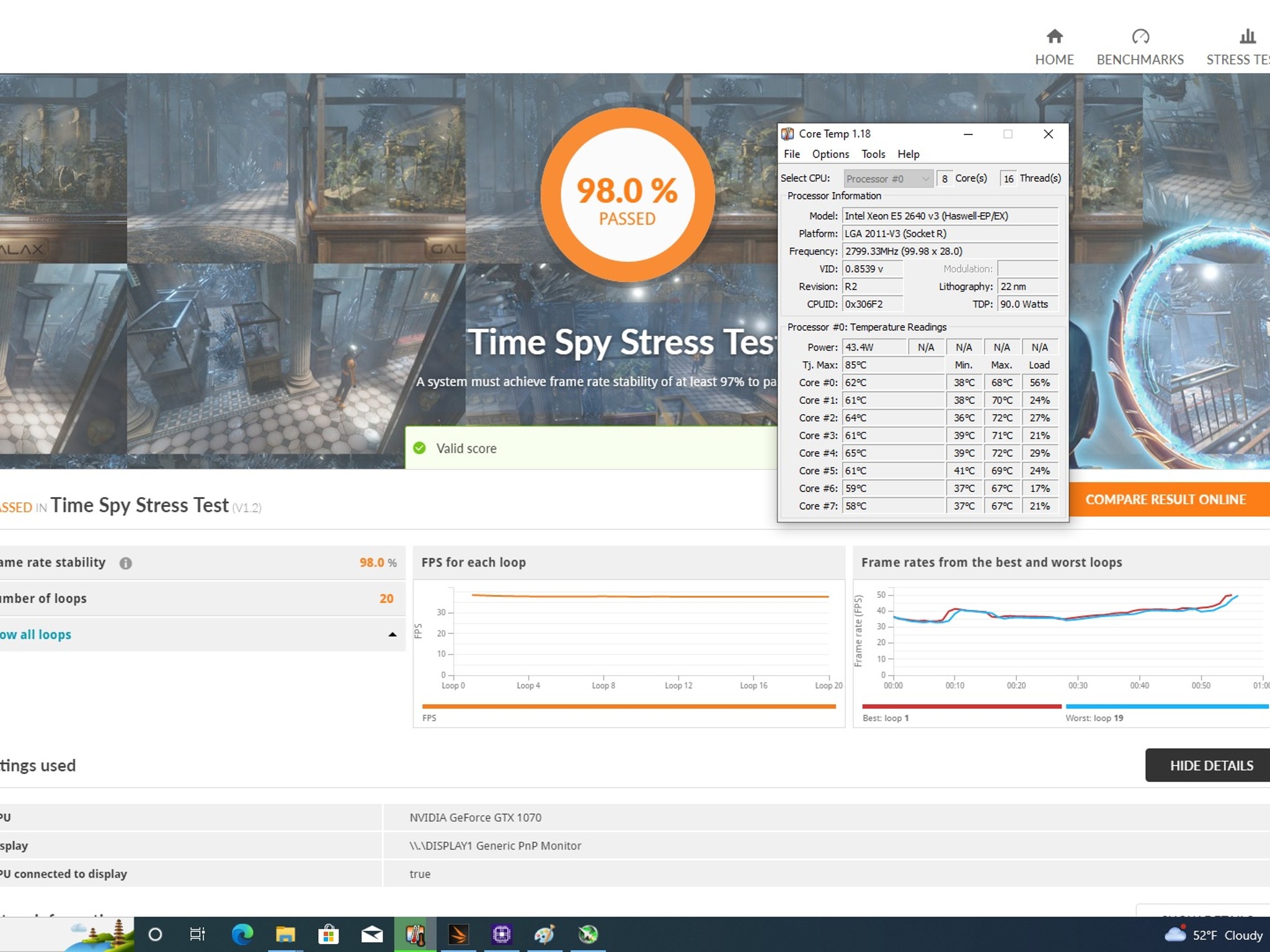Click the Loop 8 axis label
This screenshot has height=952, width=1270.
(603, 685)
